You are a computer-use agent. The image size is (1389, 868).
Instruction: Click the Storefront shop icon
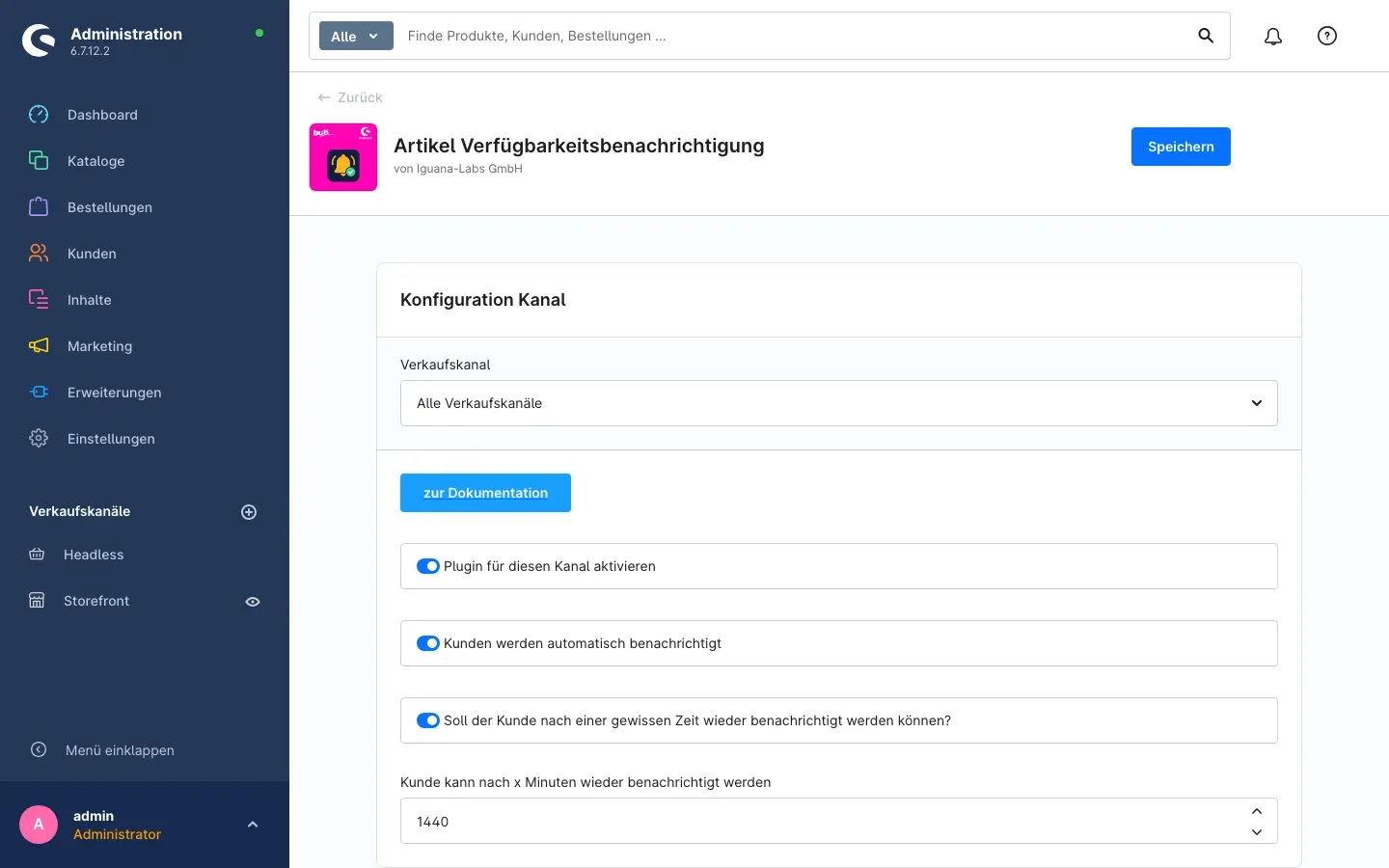pyautogui.click(x=37, y=601)
